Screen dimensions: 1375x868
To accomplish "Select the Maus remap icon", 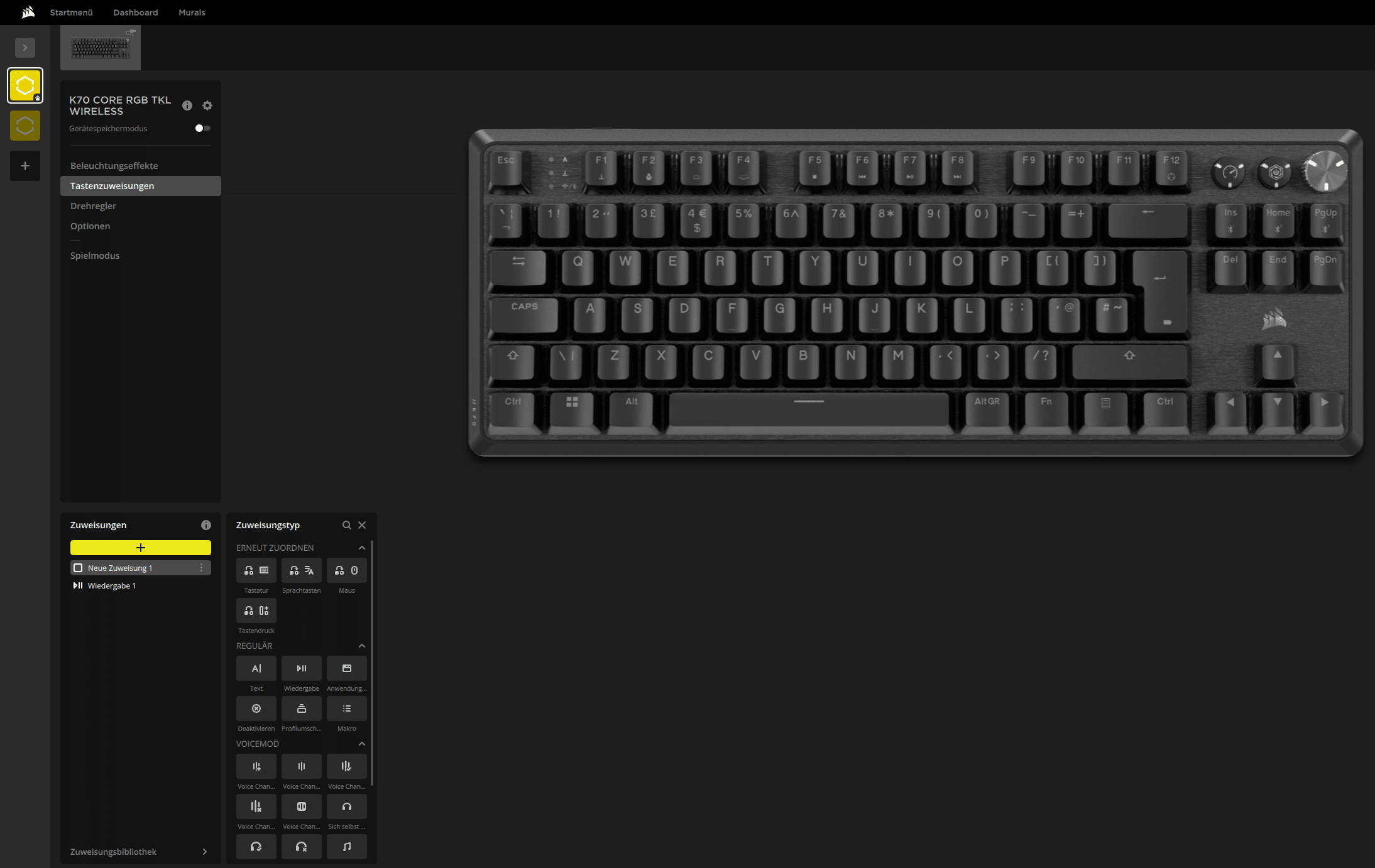I will pos(346,570).
